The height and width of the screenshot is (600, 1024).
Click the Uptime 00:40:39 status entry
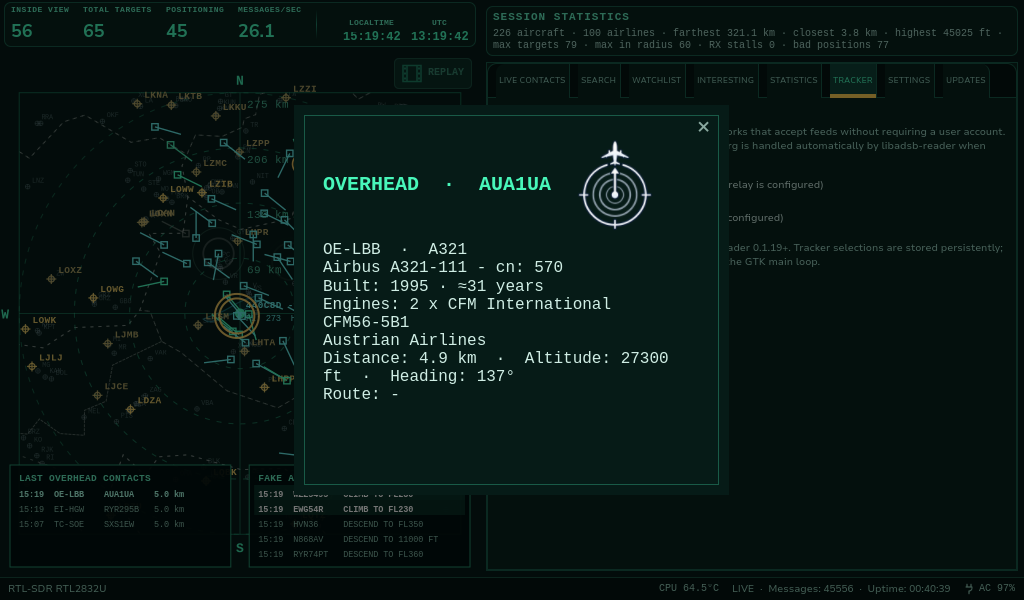click(908, 588)
